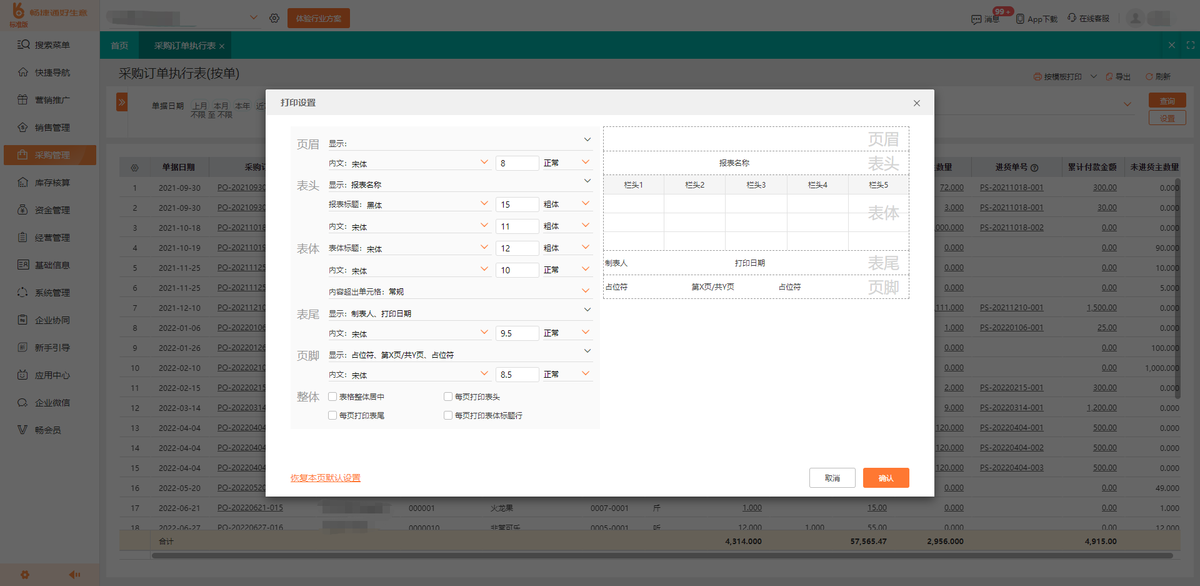Image resolution: width=1200 pixels, height=586 pixels.
Task: Click the 确认 button
Action: point(886,478)
